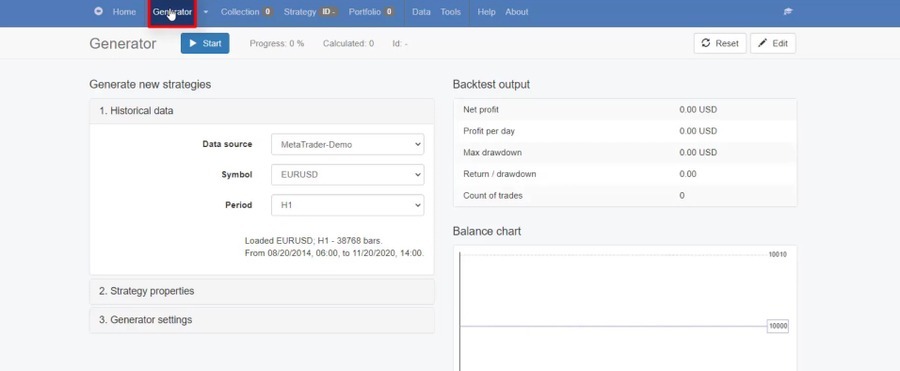The image size is (900, 371).
Task: Click the Calculated: 0 text
Action: tap(348, 43)
